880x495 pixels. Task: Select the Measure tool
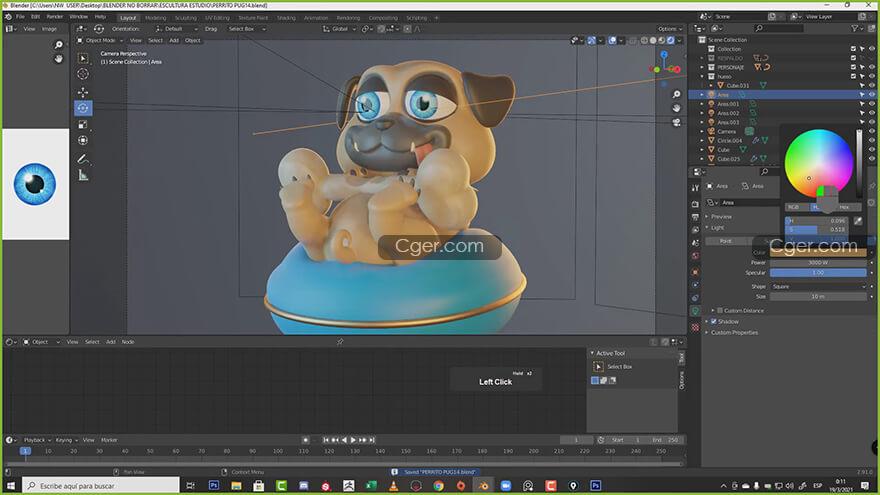coord(83,176)
